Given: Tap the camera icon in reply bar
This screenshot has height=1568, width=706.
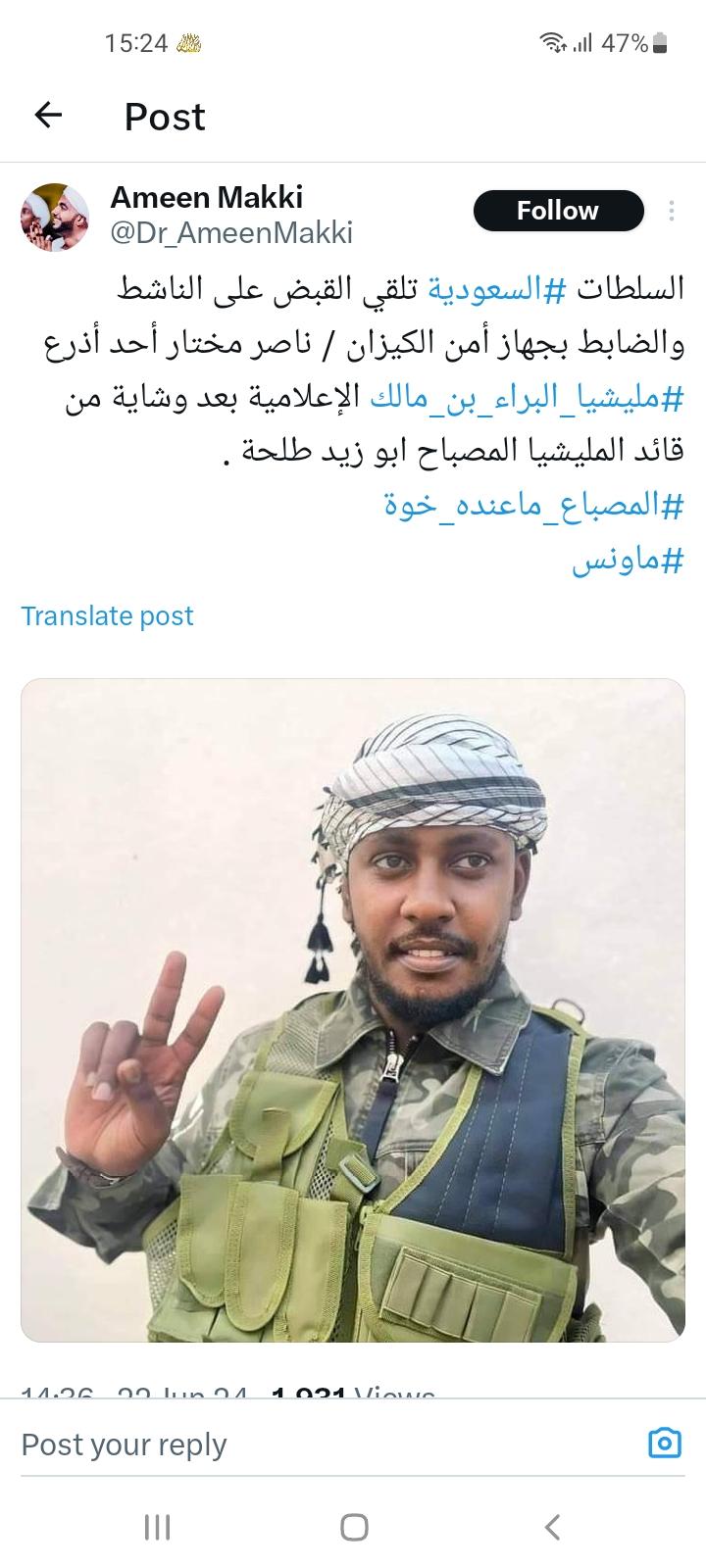Looking at the screenshot, I should click(x=665, y=1444).
